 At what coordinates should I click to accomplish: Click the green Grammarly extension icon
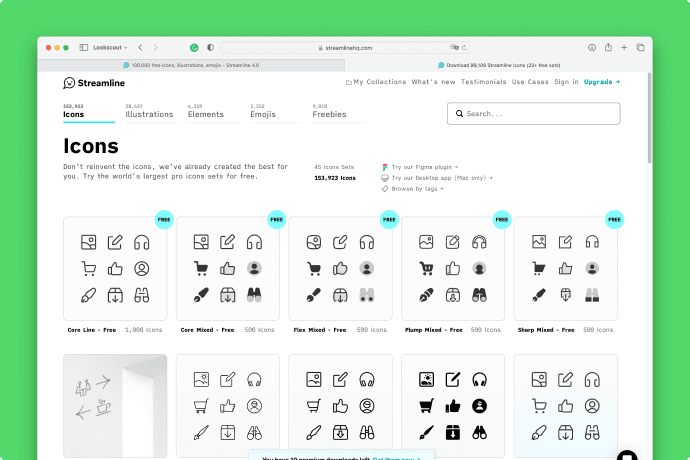(194, 48)
